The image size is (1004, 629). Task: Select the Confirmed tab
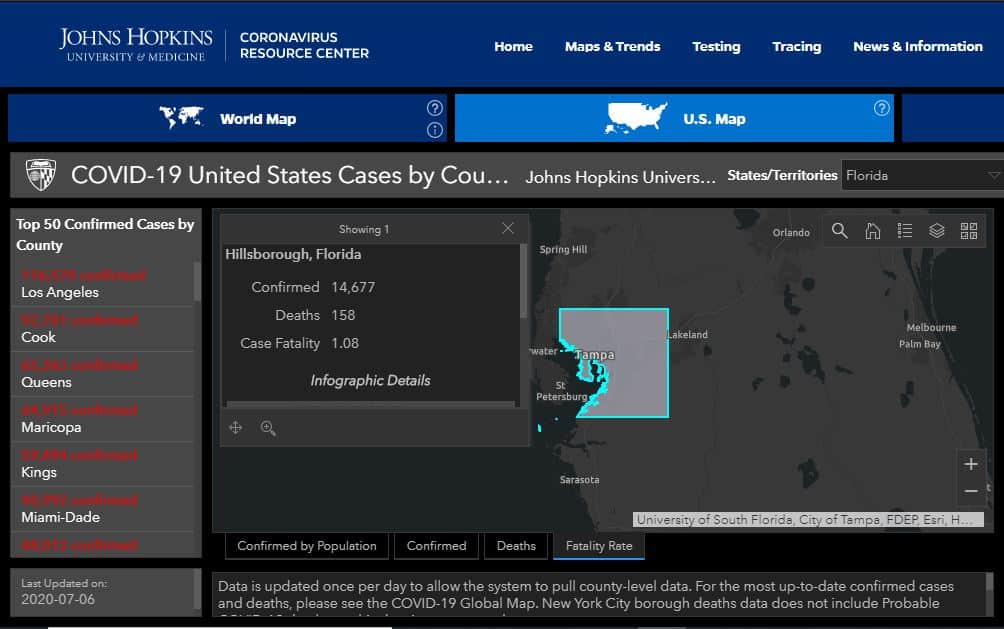point(437,546)
